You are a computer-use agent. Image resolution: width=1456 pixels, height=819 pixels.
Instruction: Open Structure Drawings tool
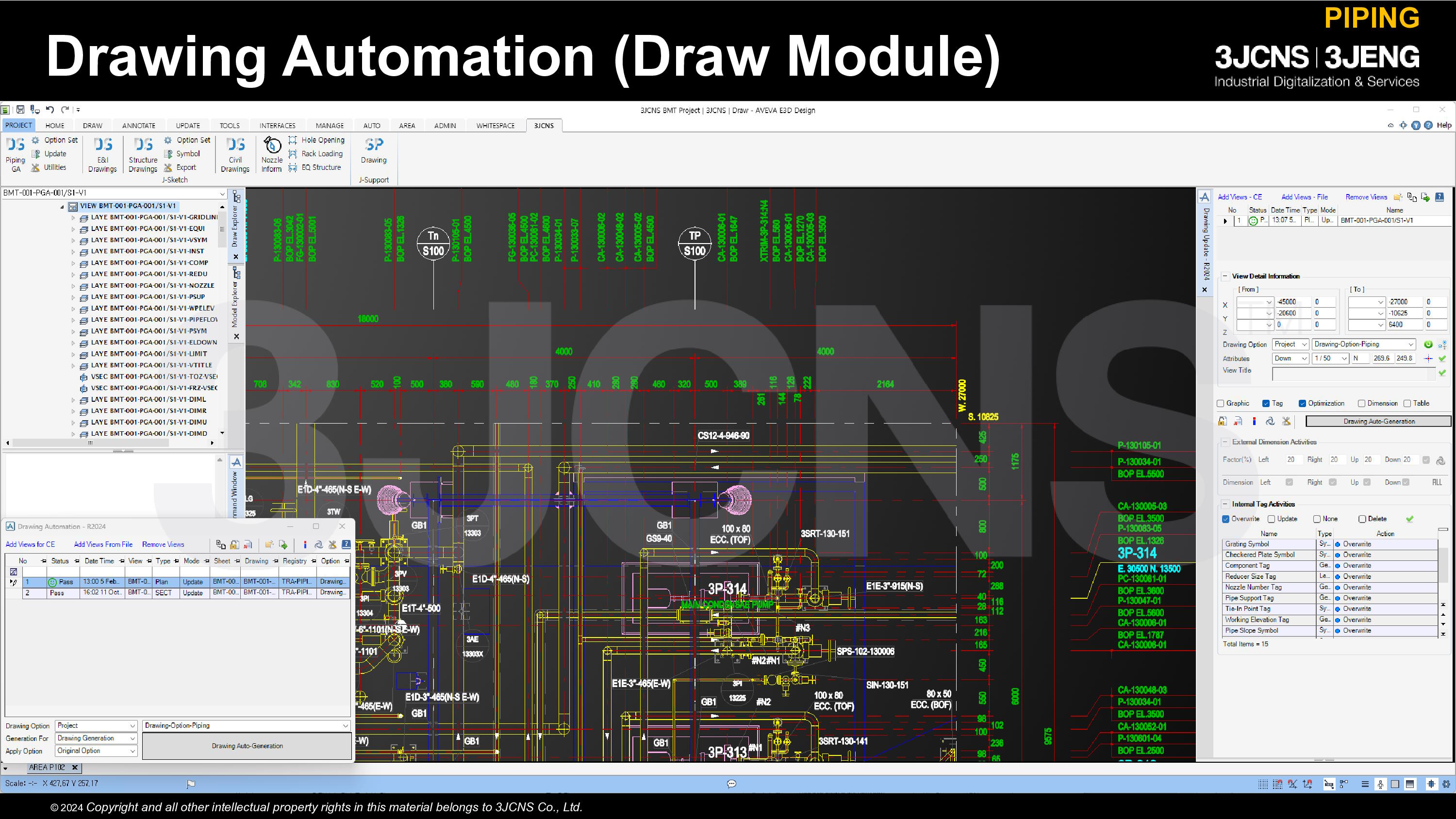point(143,154)
